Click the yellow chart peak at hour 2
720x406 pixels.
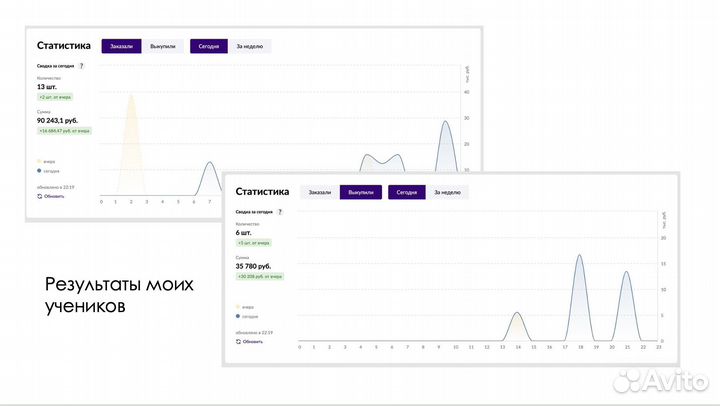pyautogui.click(x=131, y=97)
